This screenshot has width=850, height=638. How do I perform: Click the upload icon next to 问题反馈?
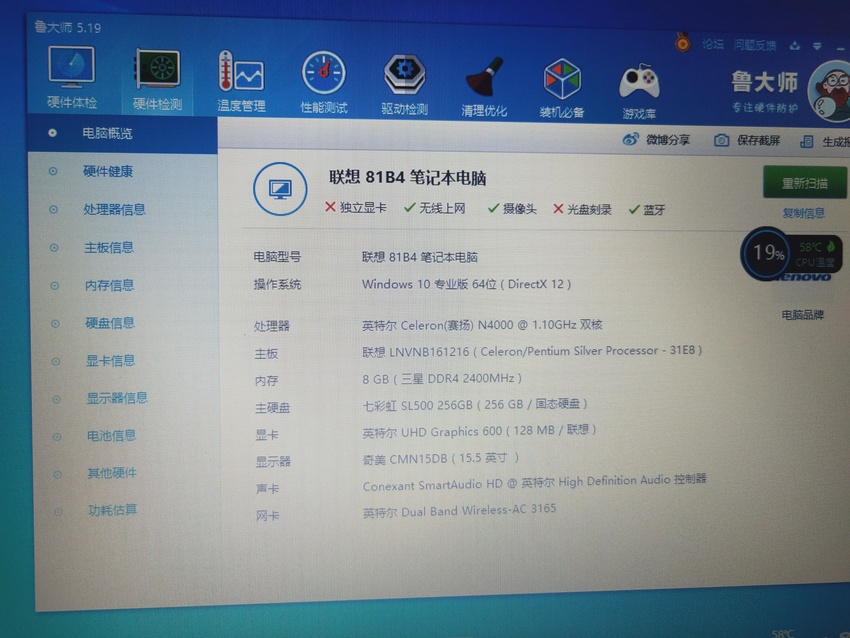click(794, 46)
